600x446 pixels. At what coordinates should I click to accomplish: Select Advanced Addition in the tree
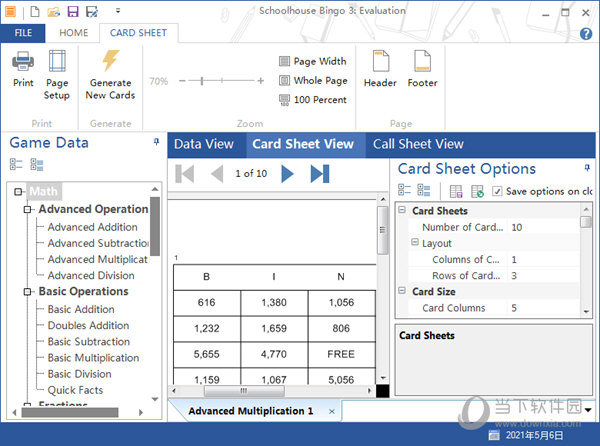pos(93,227)
